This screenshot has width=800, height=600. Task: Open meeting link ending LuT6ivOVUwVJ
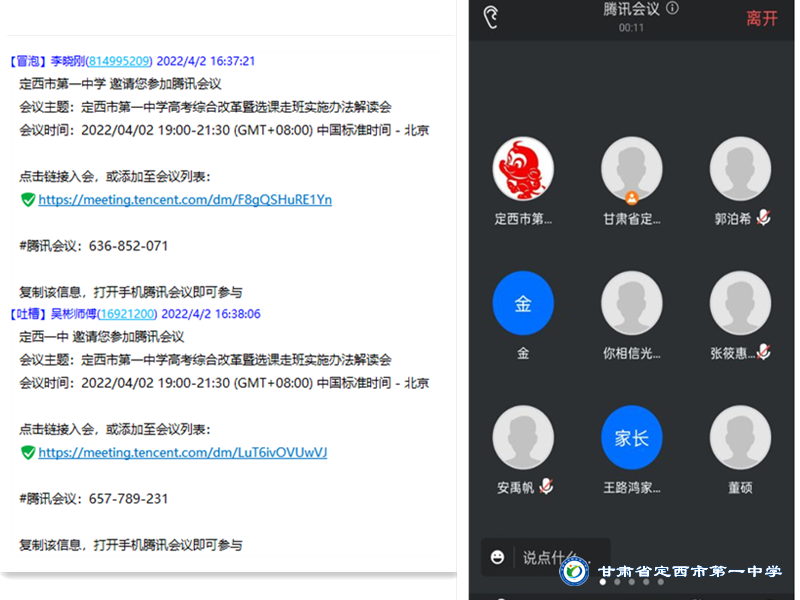click(x=183, y=453)
